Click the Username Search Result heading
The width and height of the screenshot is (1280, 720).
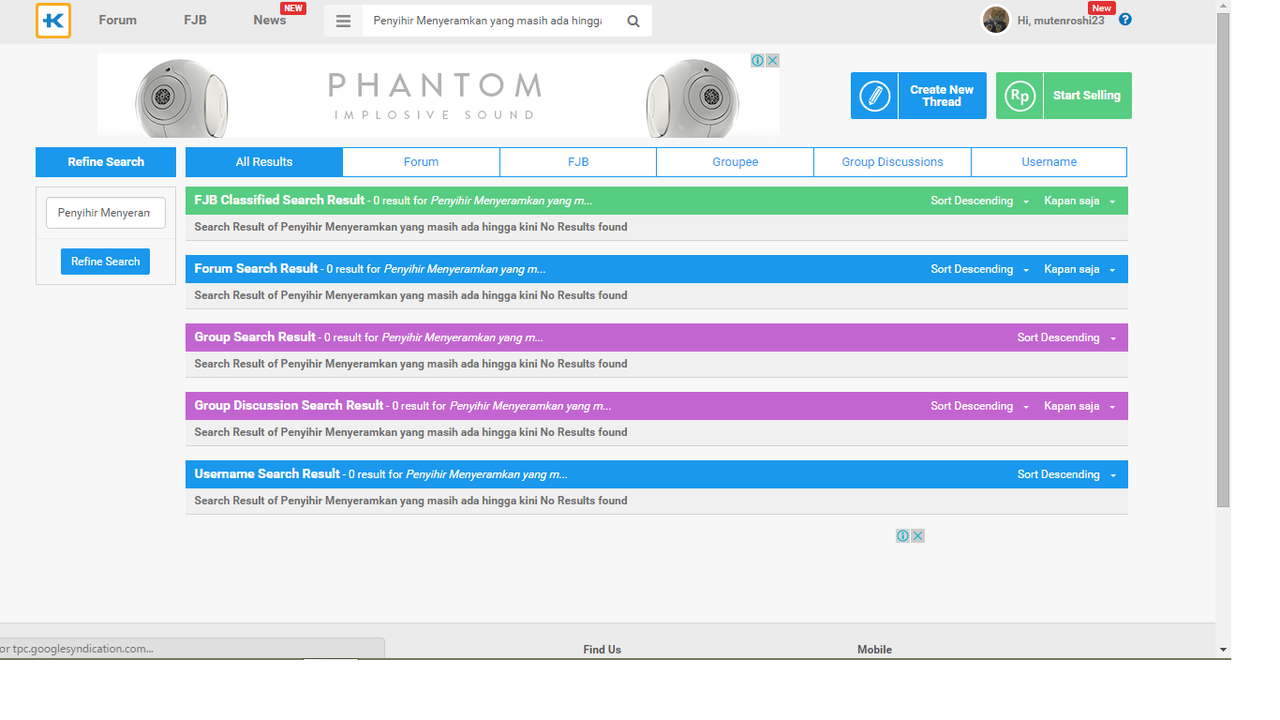pos(267,474)
